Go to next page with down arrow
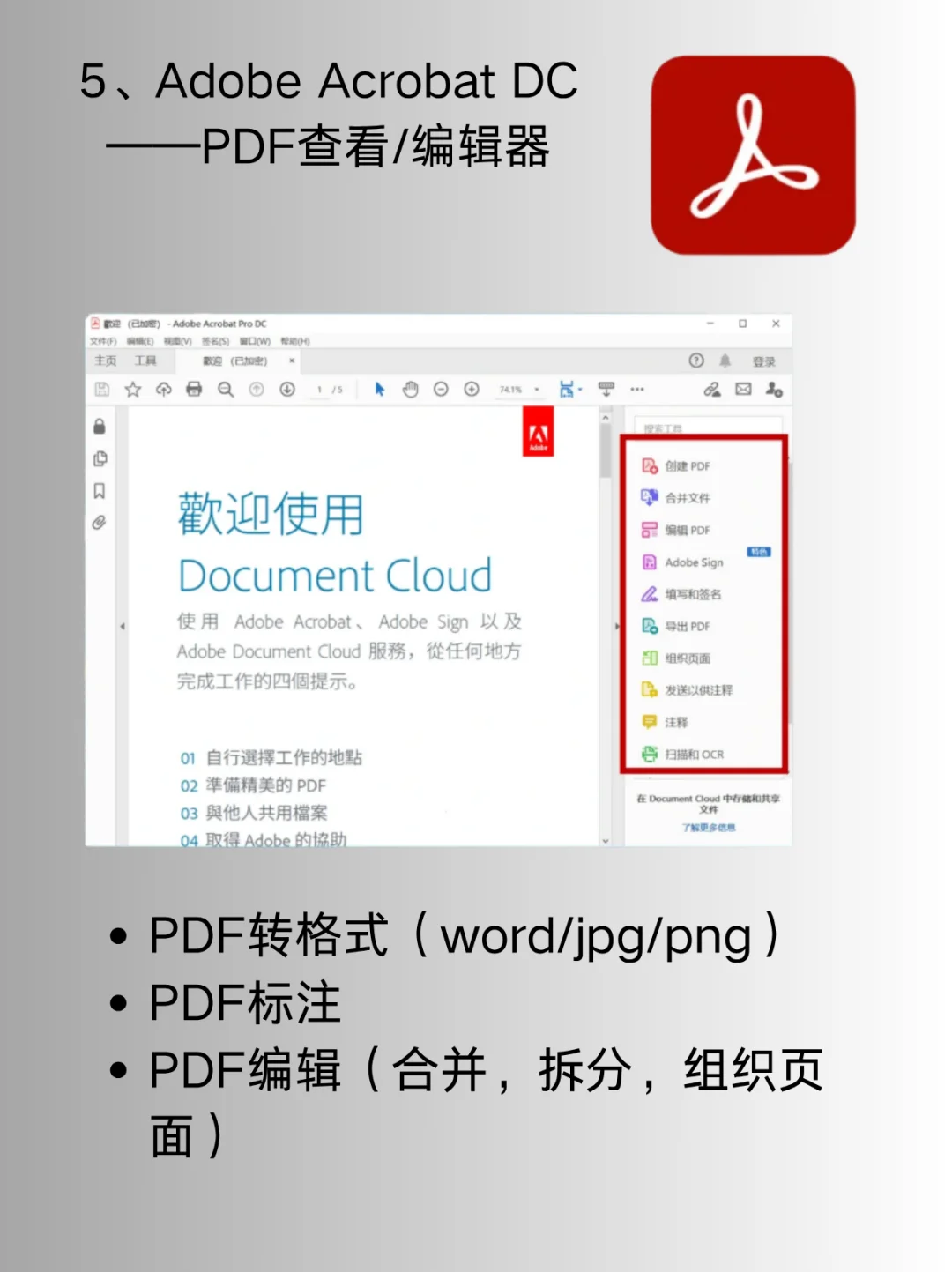The width and height of the screenshot is (952, 1272). pos(287,389)
